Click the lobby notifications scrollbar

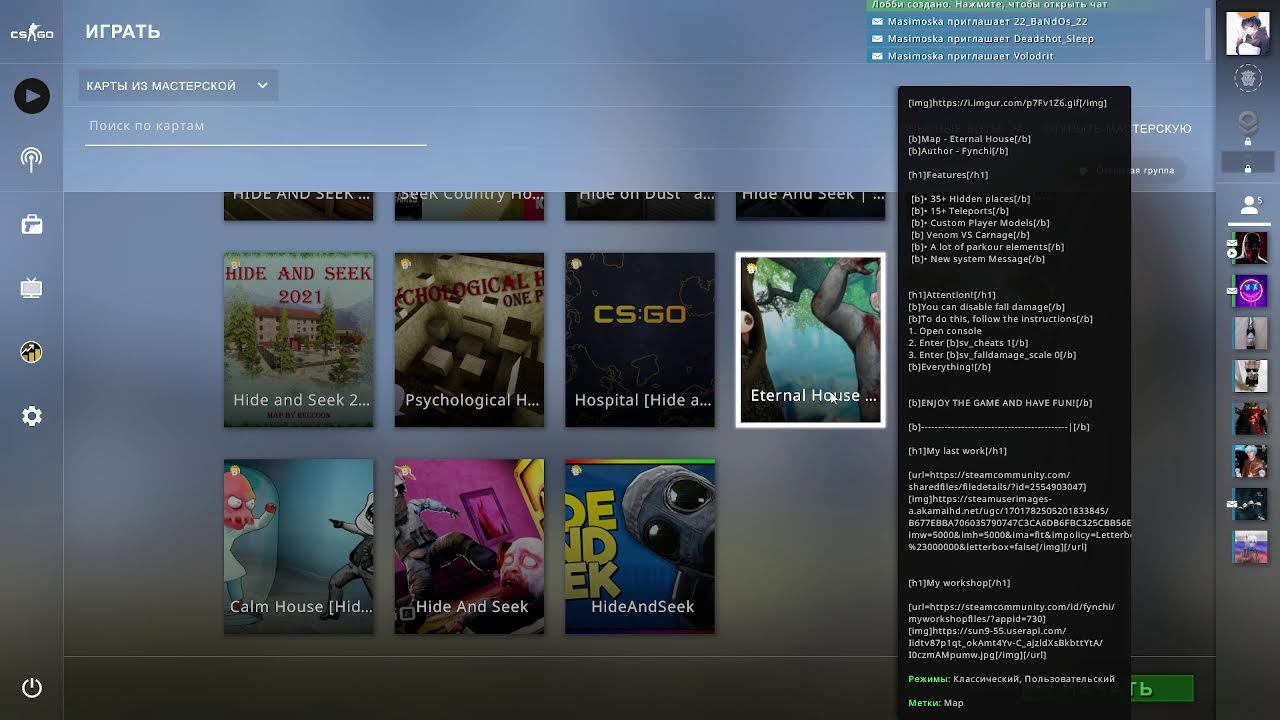tap(1208, 32)
